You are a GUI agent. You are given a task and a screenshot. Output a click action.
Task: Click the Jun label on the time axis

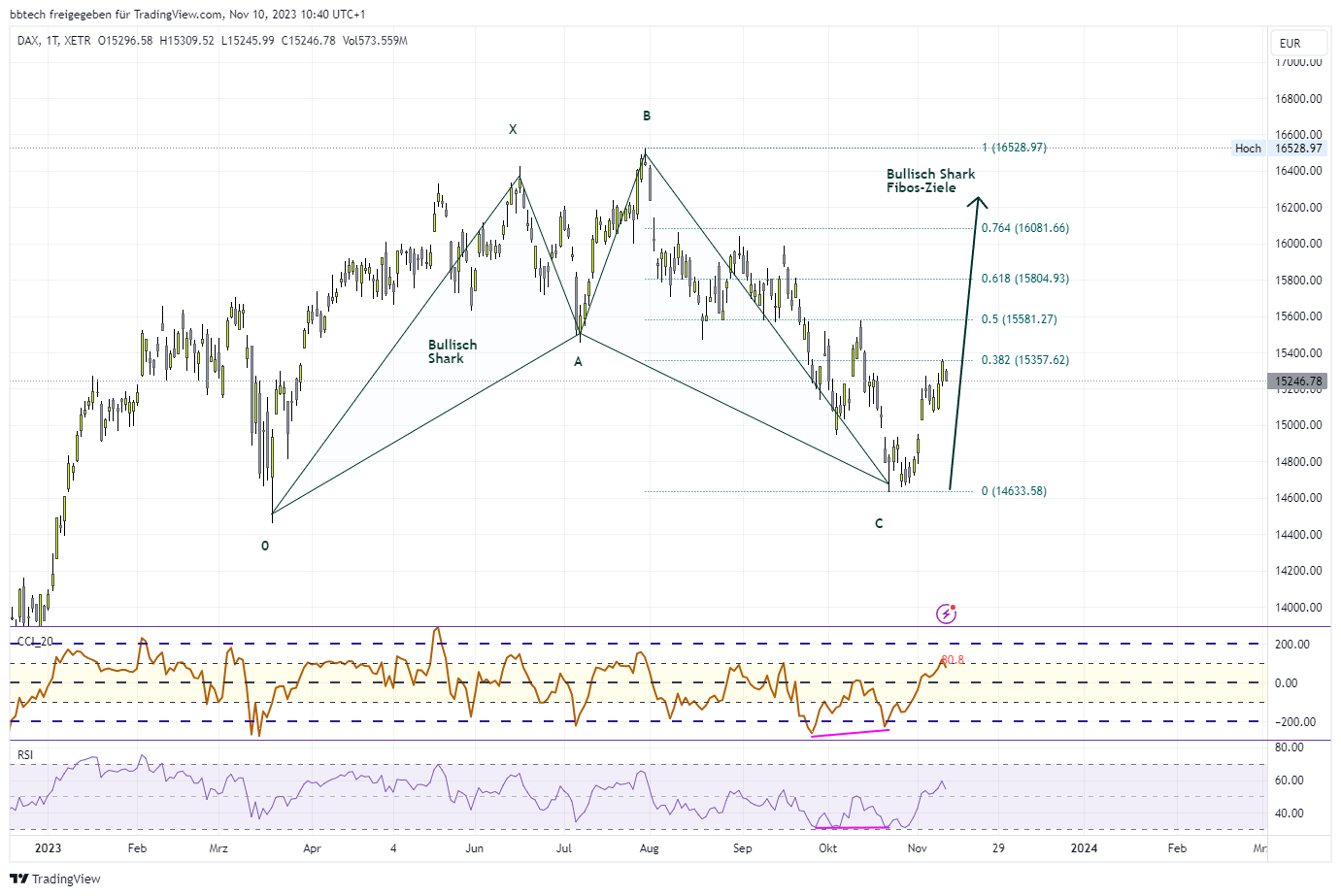pyautogui.click(x=474, y=848)
